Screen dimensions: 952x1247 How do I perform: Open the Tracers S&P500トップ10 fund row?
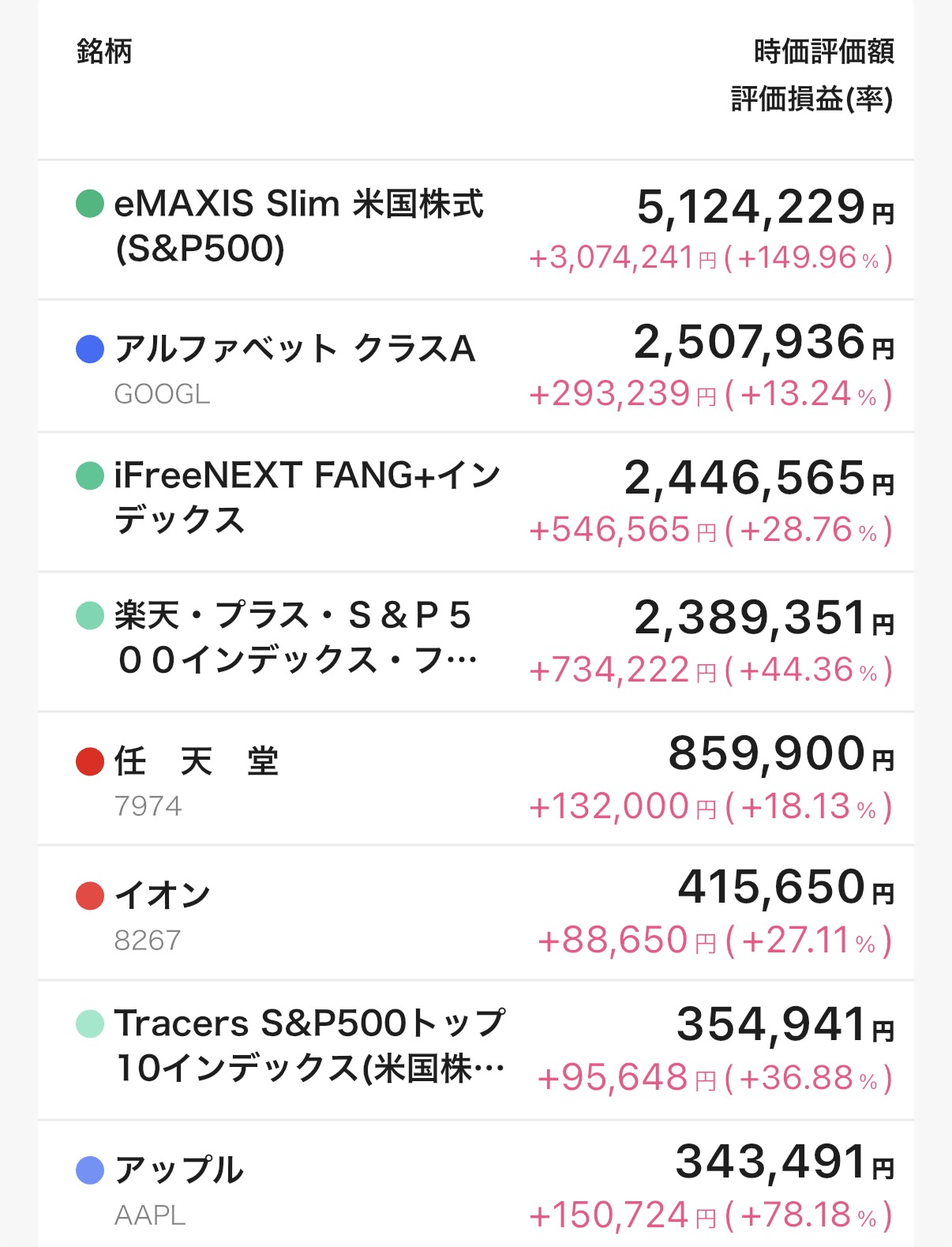coord(476,1050)
